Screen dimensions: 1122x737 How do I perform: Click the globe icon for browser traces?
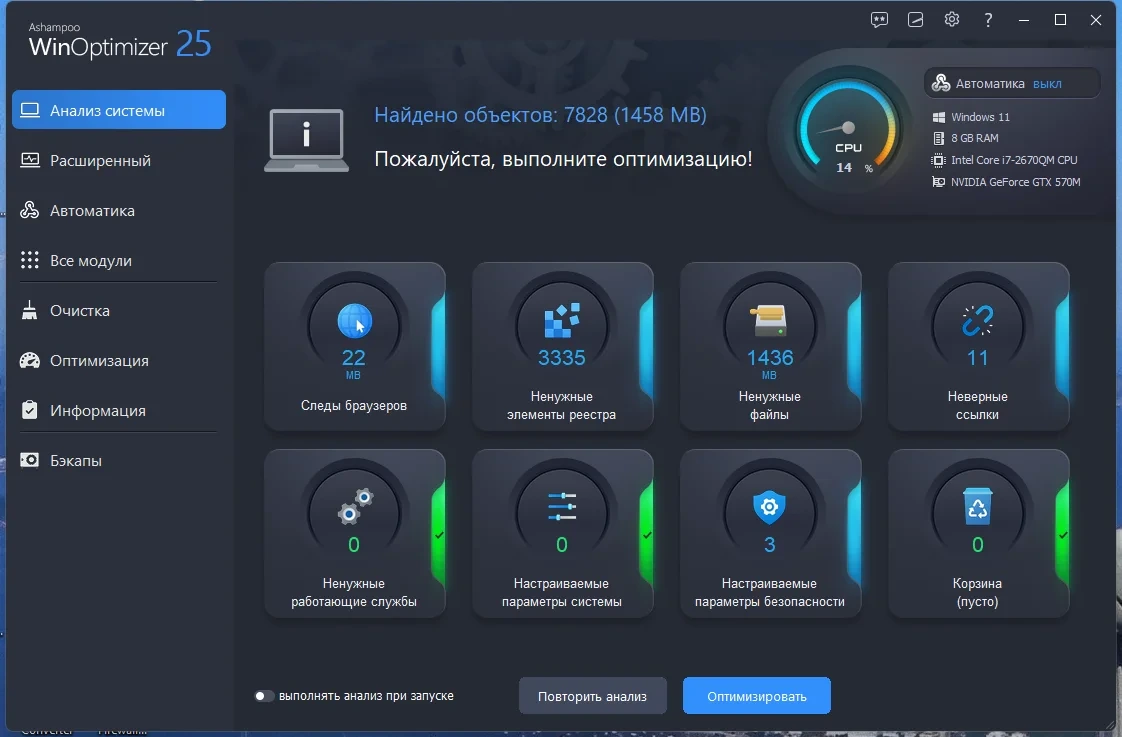[354, 321]
